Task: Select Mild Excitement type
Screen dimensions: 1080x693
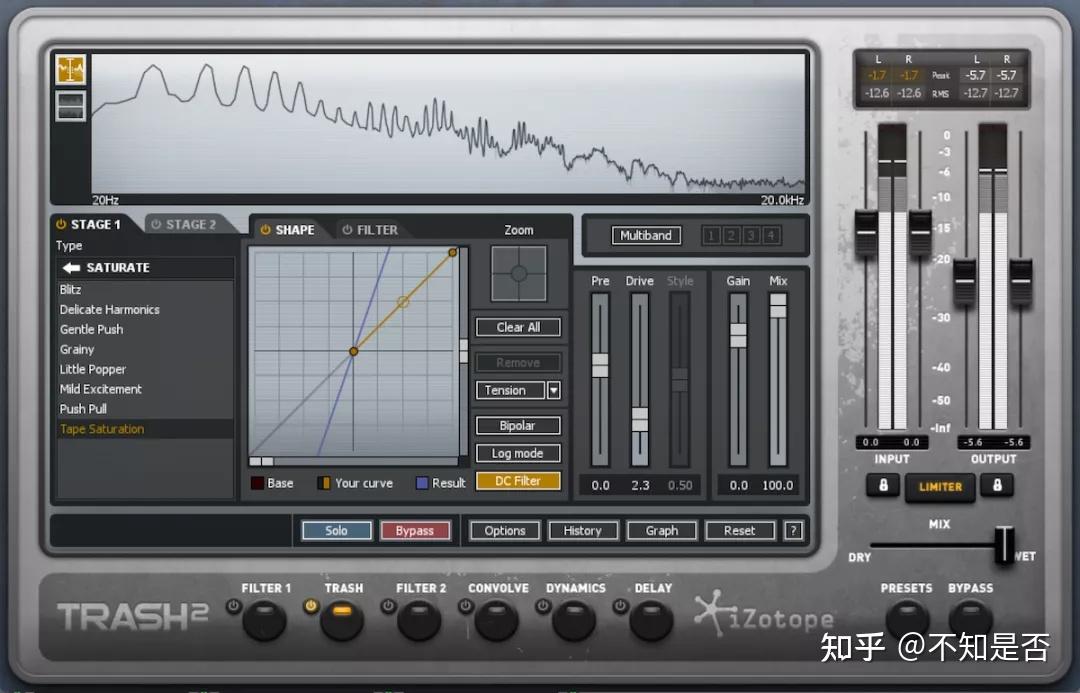Action: tap(101, 389)
